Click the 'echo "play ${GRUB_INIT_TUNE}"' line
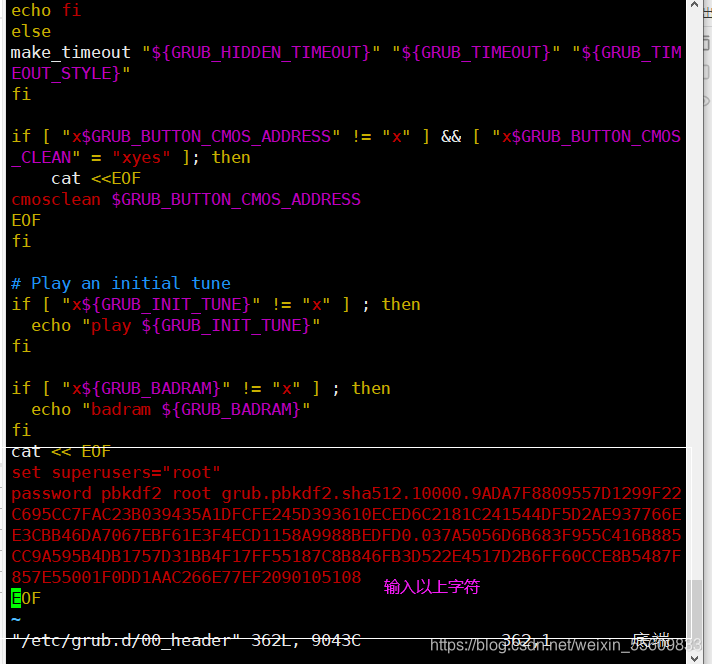The image size is (712, 664). pyautogui.click(x=176, y=326)
